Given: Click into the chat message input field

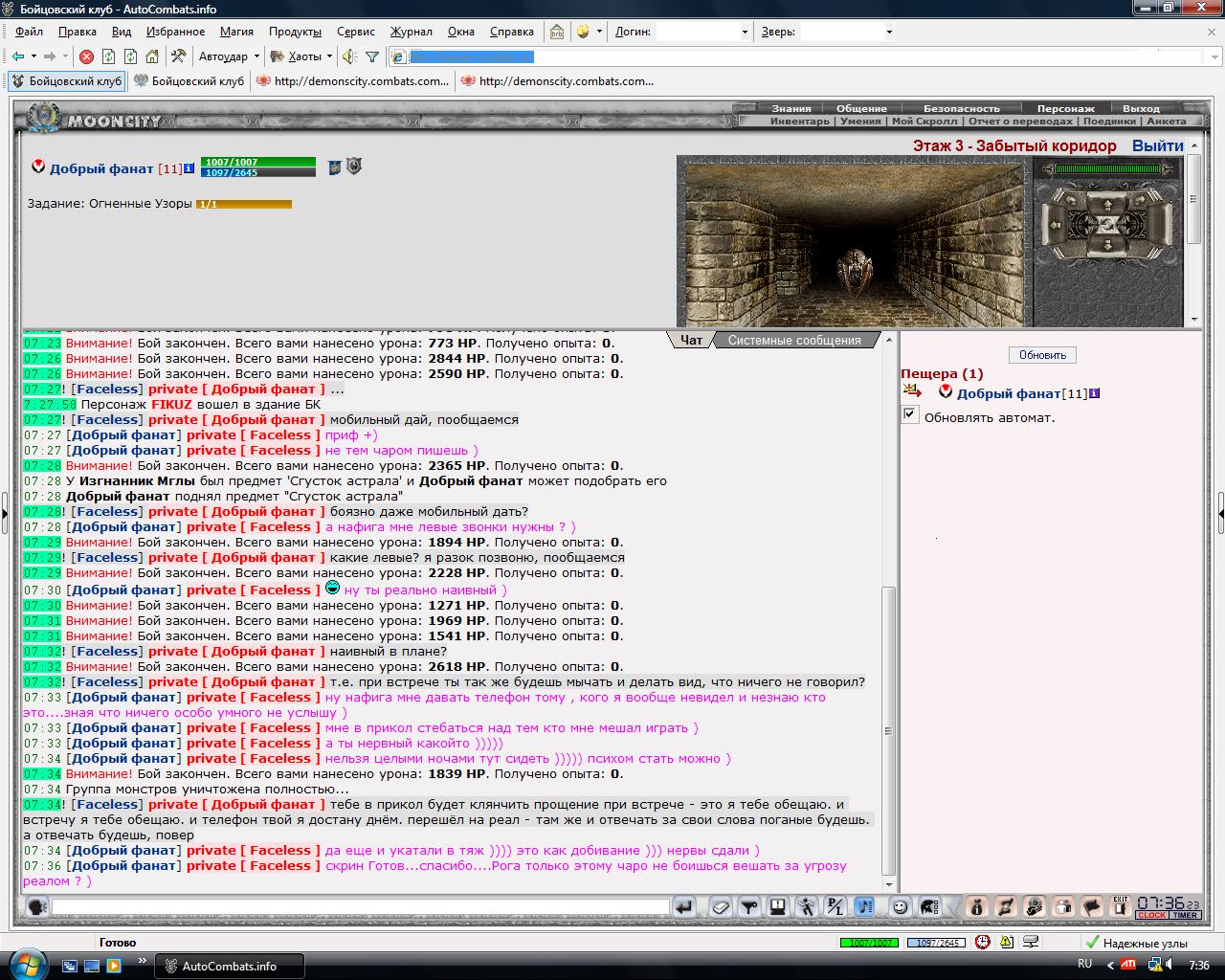Looking at the screenshot, I should (x=361, y=906).
